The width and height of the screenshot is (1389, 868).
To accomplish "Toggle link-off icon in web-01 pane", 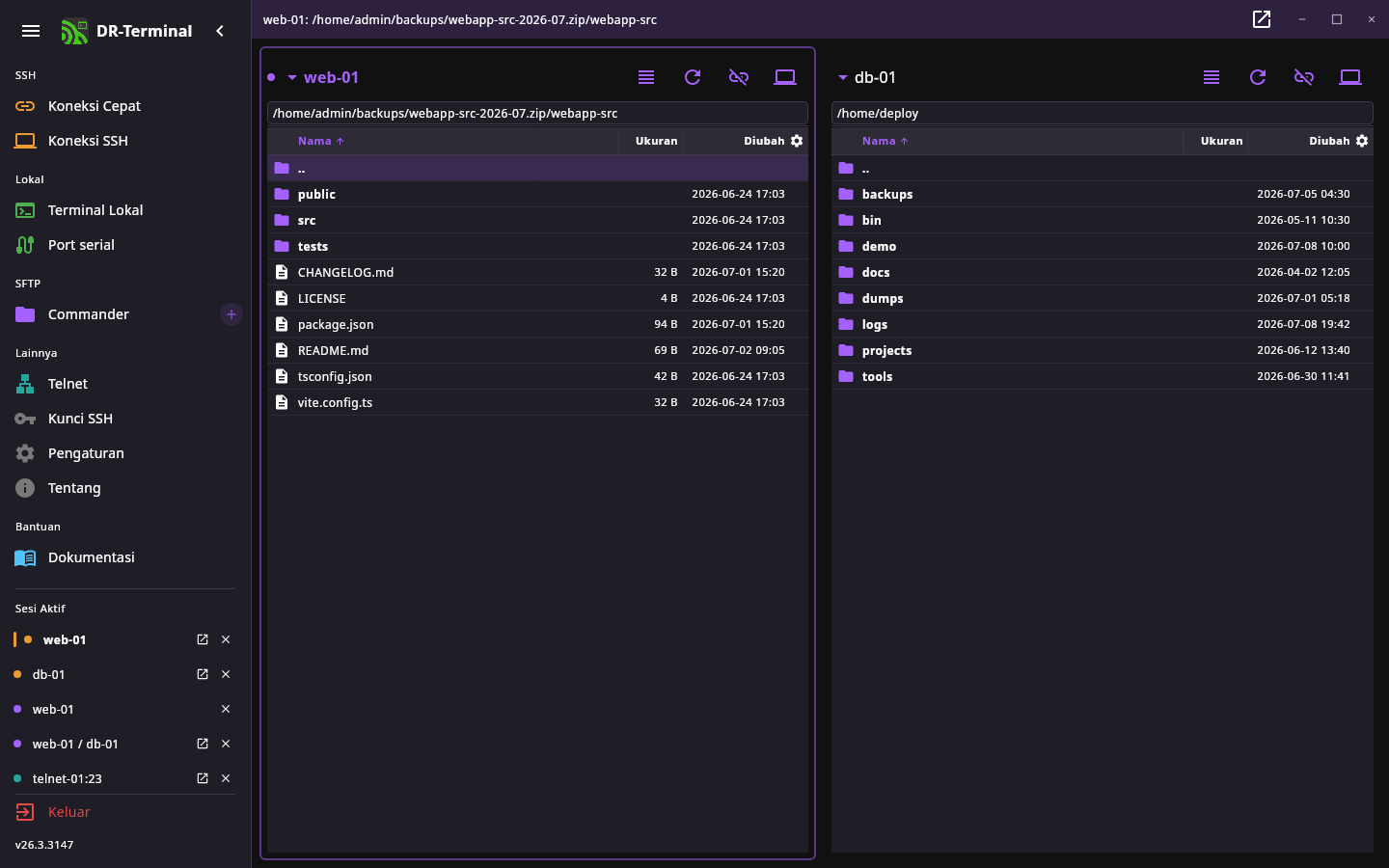I will (x=739, y=77).
